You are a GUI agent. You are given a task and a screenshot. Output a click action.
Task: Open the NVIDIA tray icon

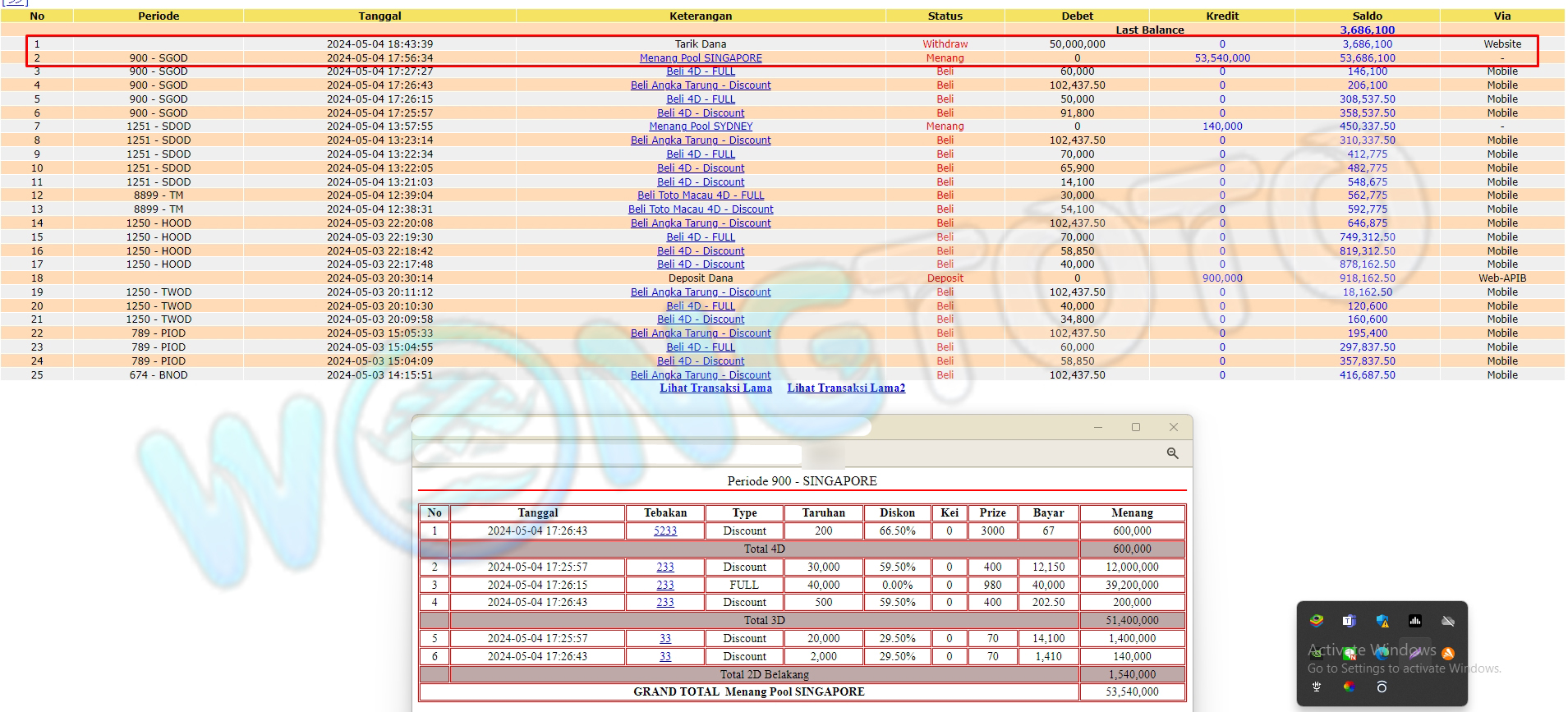point(1317,654)
